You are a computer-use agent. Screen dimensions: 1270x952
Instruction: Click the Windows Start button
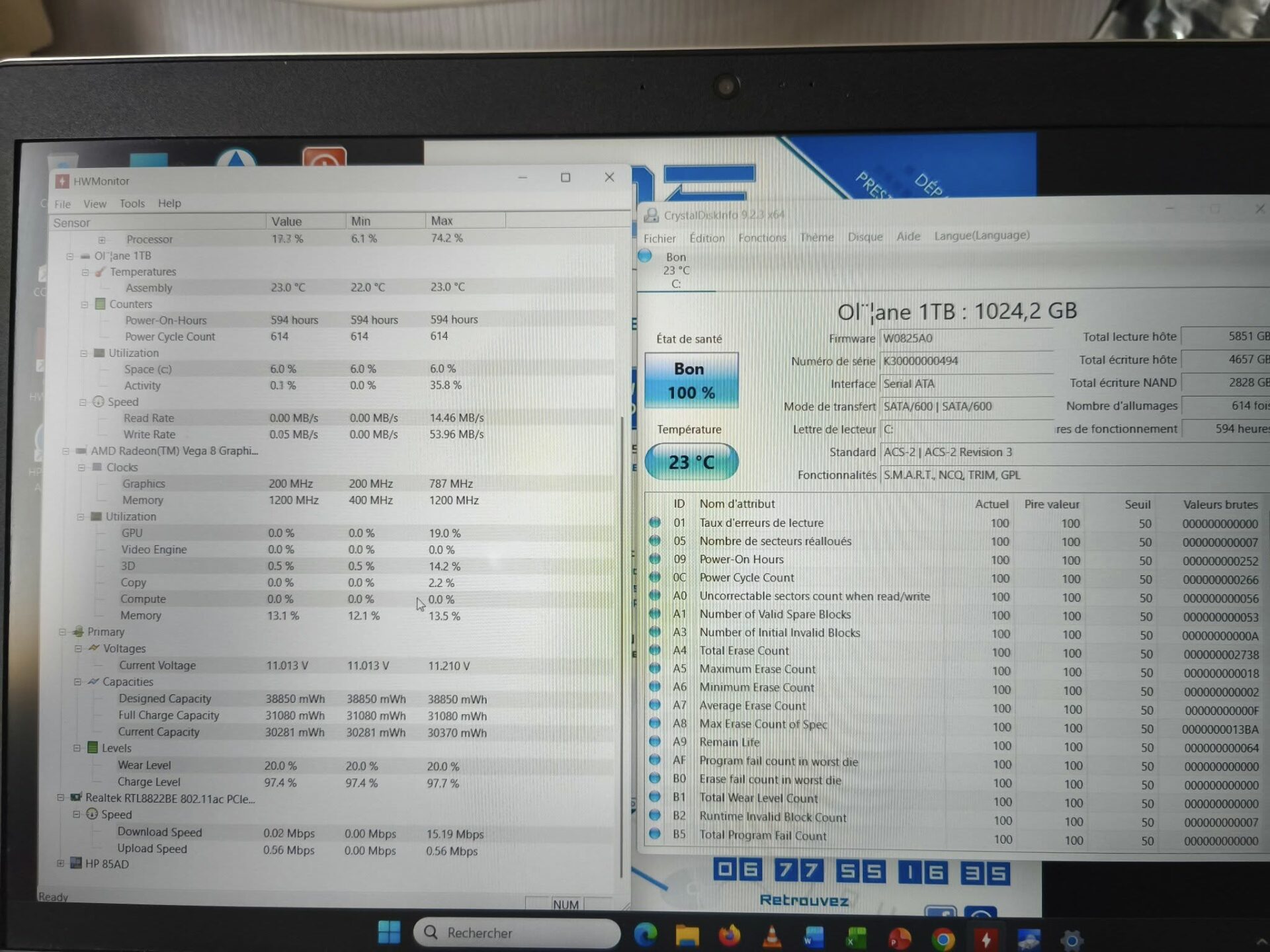(389, 932)
